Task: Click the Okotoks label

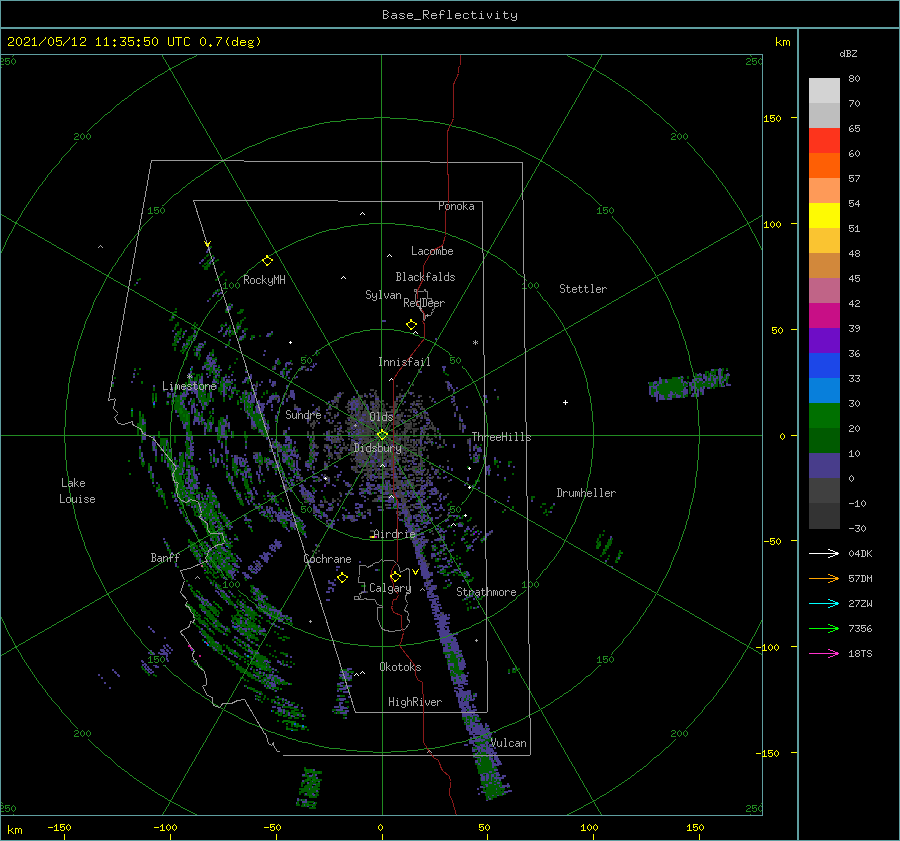Action: click(x=401, y=667)
